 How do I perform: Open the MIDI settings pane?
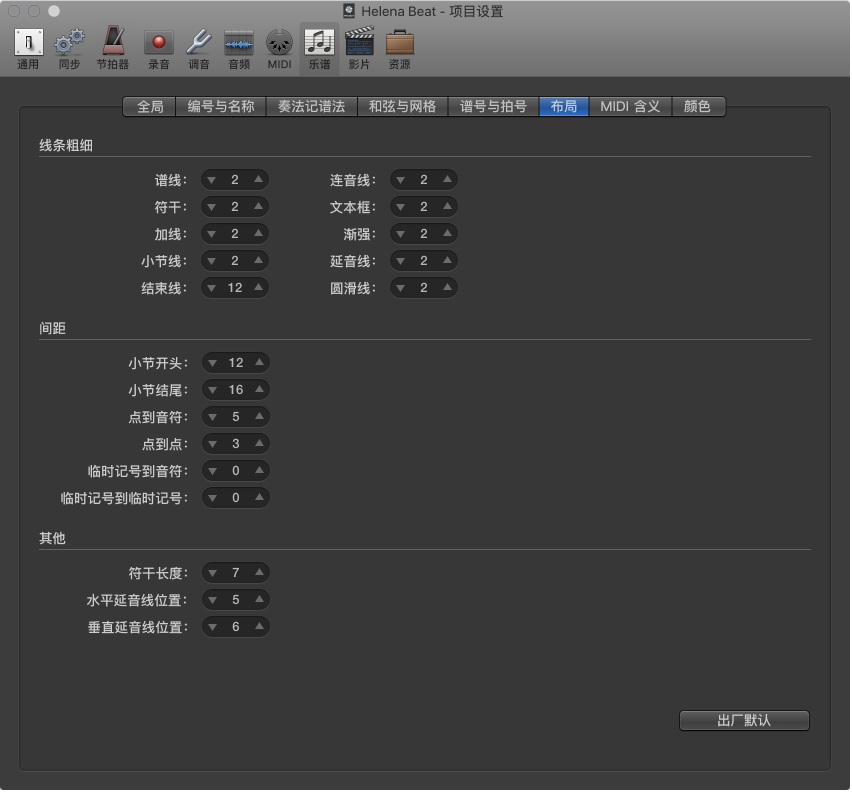tap(279, 48)
